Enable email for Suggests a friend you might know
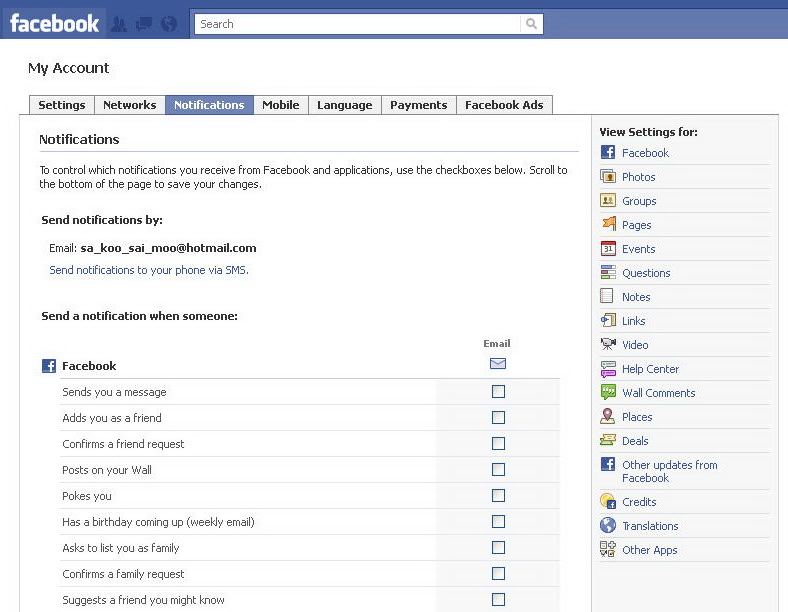Viewport: 788px width, 612px height. [x=498, y=599]
